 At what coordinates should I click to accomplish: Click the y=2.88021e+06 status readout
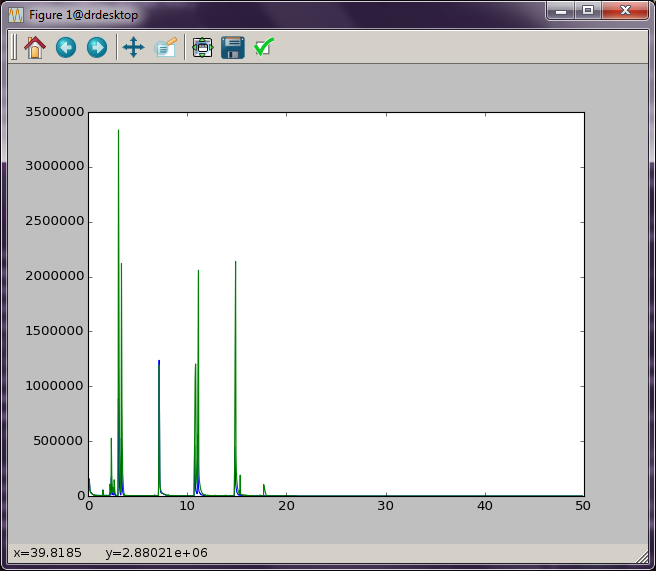(156, 553)
